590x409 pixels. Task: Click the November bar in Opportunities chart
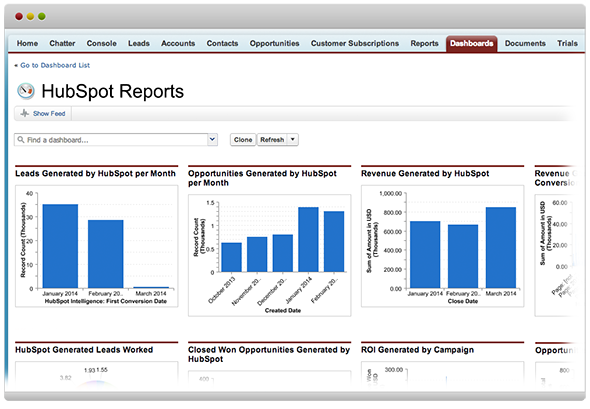[257, 254]
